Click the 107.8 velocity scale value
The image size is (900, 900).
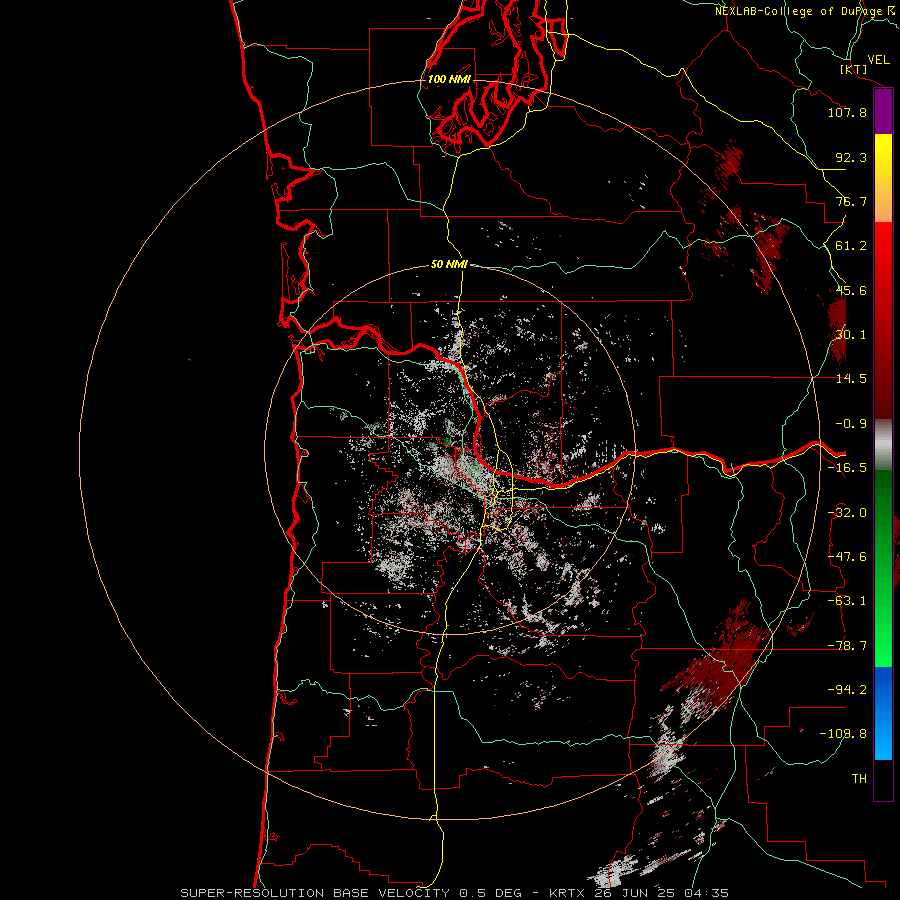847,112
